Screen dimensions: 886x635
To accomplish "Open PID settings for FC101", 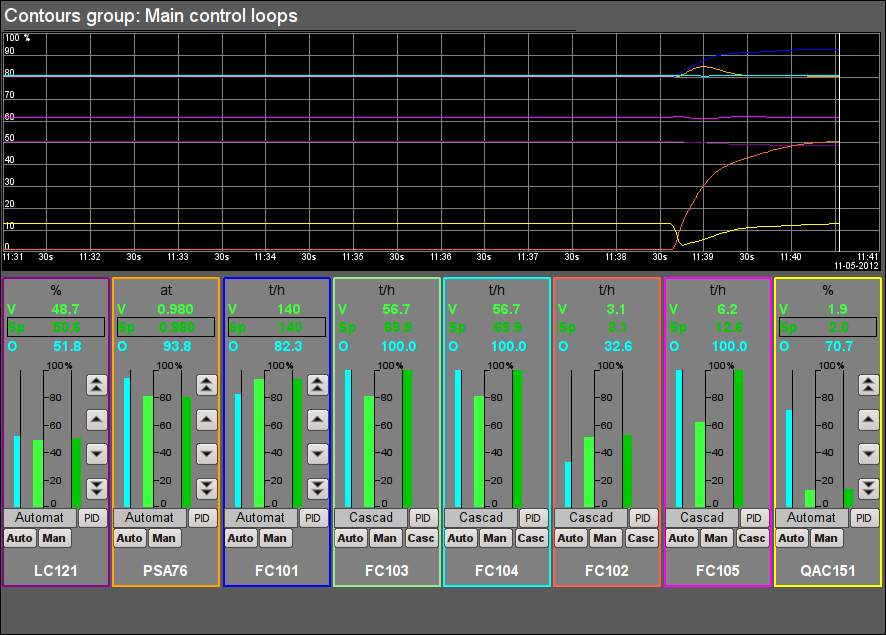I will [313, 517].
